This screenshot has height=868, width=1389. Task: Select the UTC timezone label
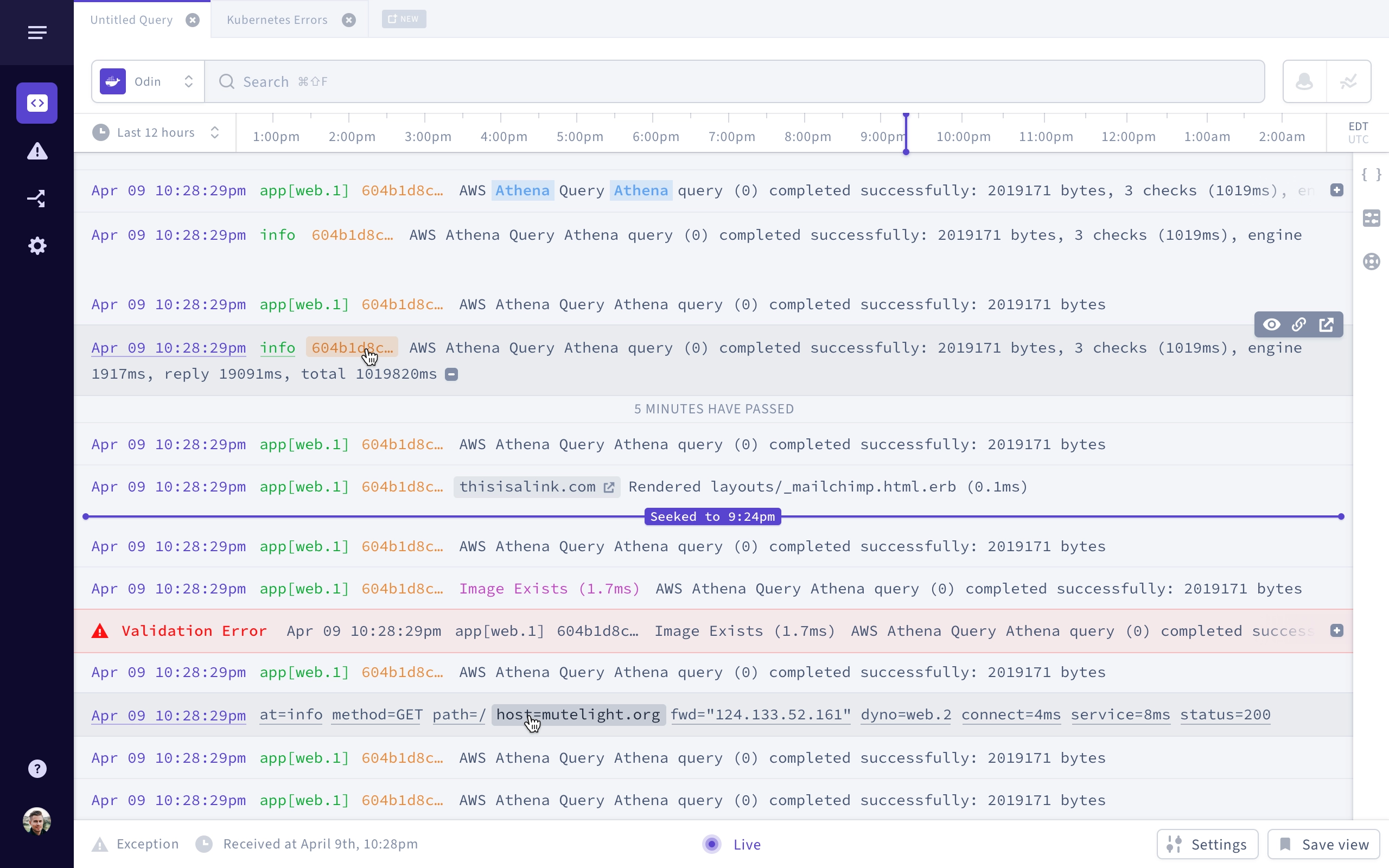pos(1358,139)
